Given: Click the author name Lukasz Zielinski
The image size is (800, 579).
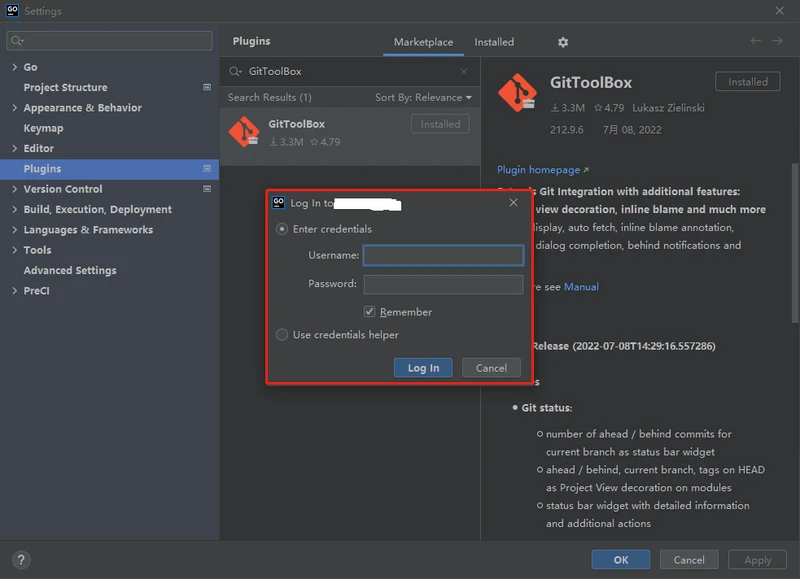Looking at the screenshot, I should tap(668, 108).
